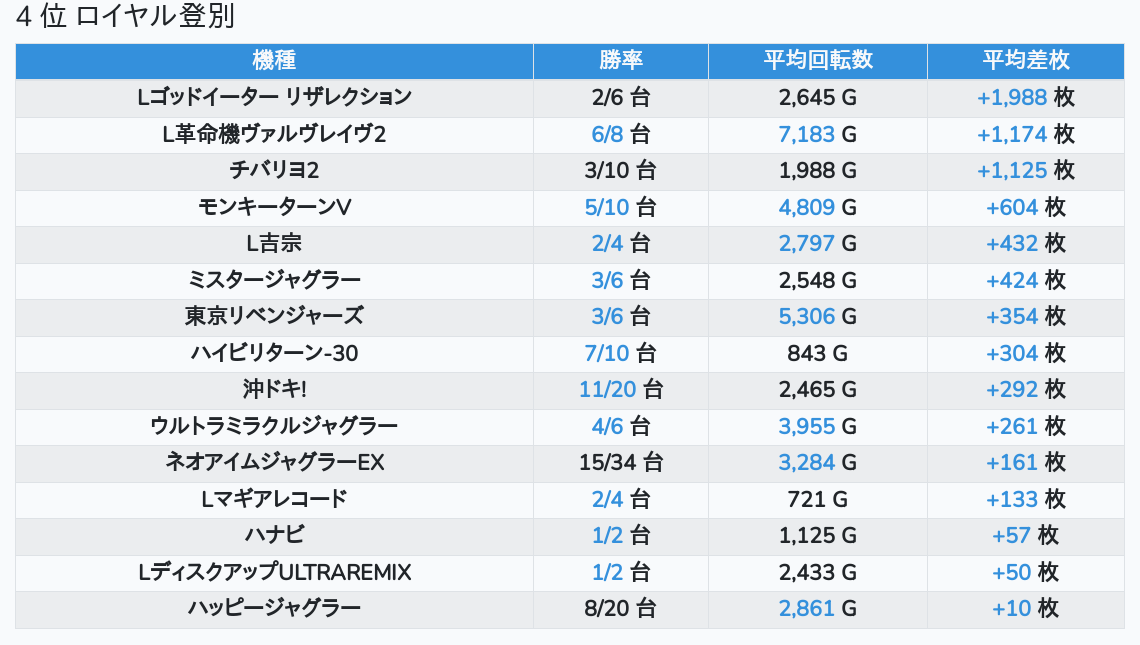Click the 5/10 win rate for モンキーターンV

607,207
